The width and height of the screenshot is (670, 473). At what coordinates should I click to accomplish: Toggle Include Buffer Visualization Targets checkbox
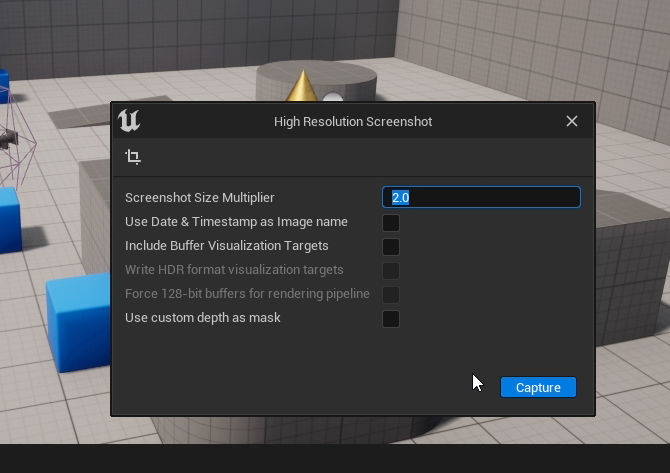pyautogui.click(x=391, y=247)
